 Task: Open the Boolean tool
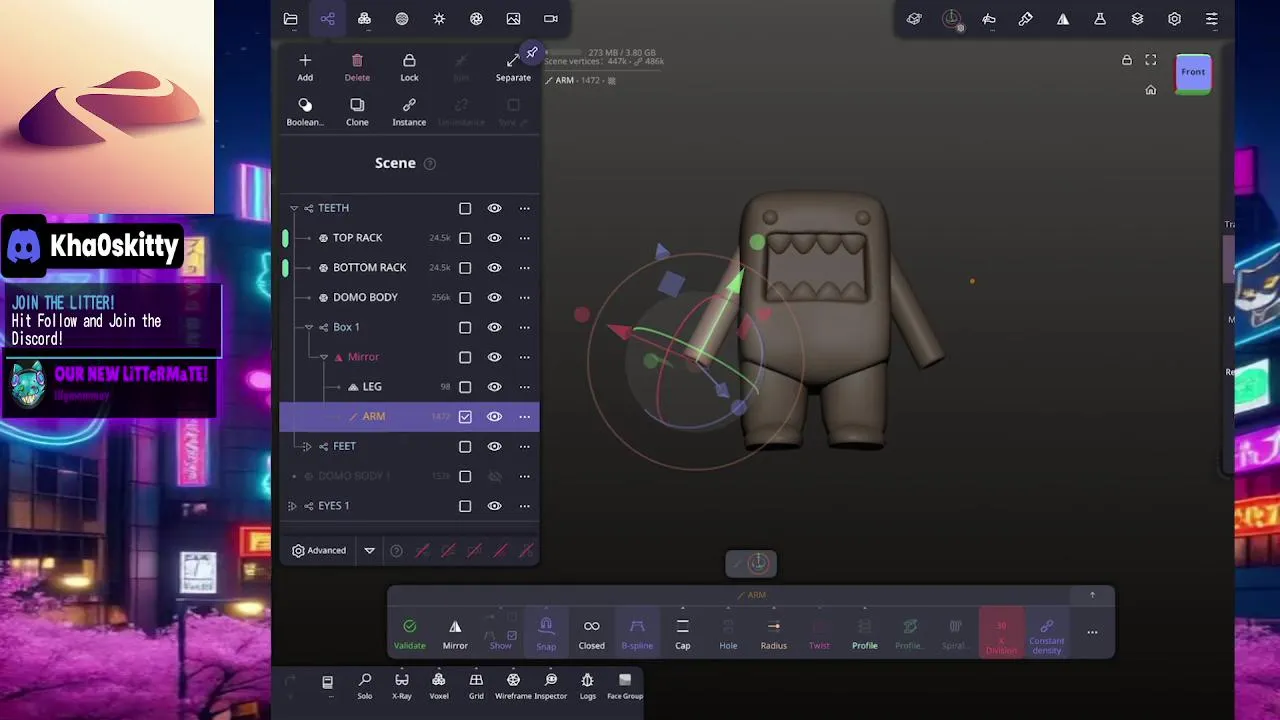(305, 111)
